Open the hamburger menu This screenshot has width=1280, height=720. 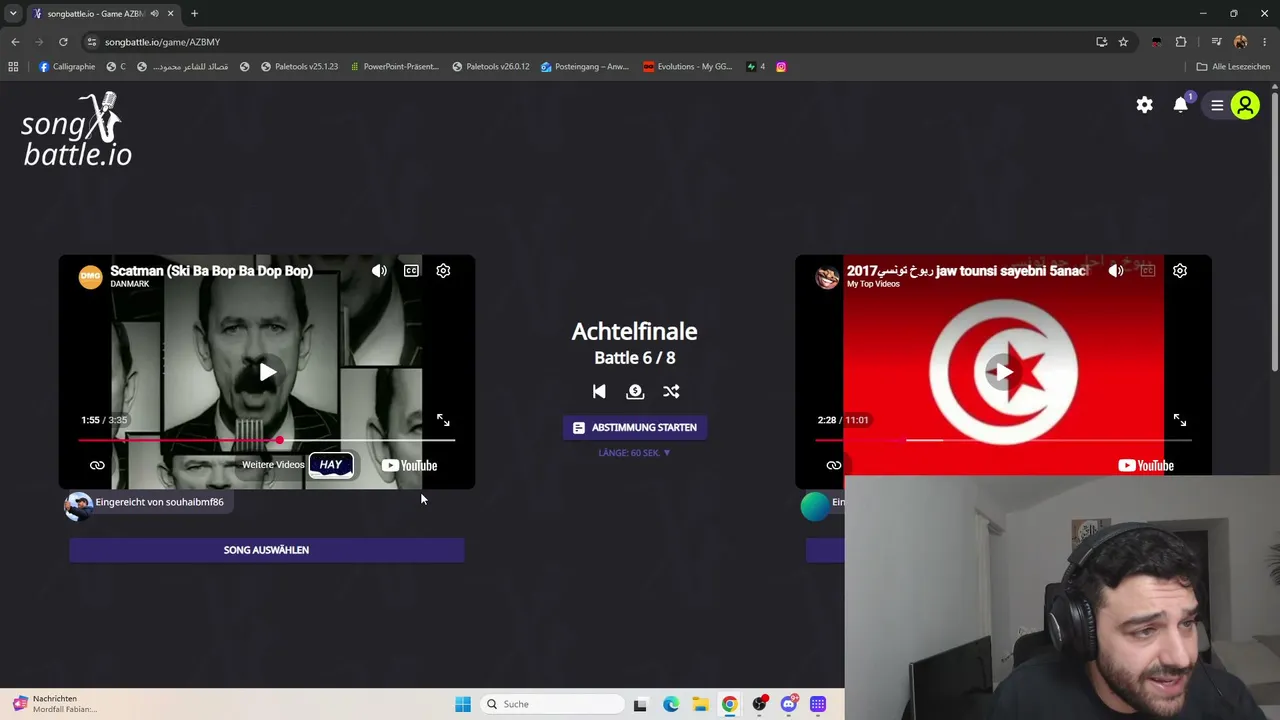click(x=1217, y=105)
